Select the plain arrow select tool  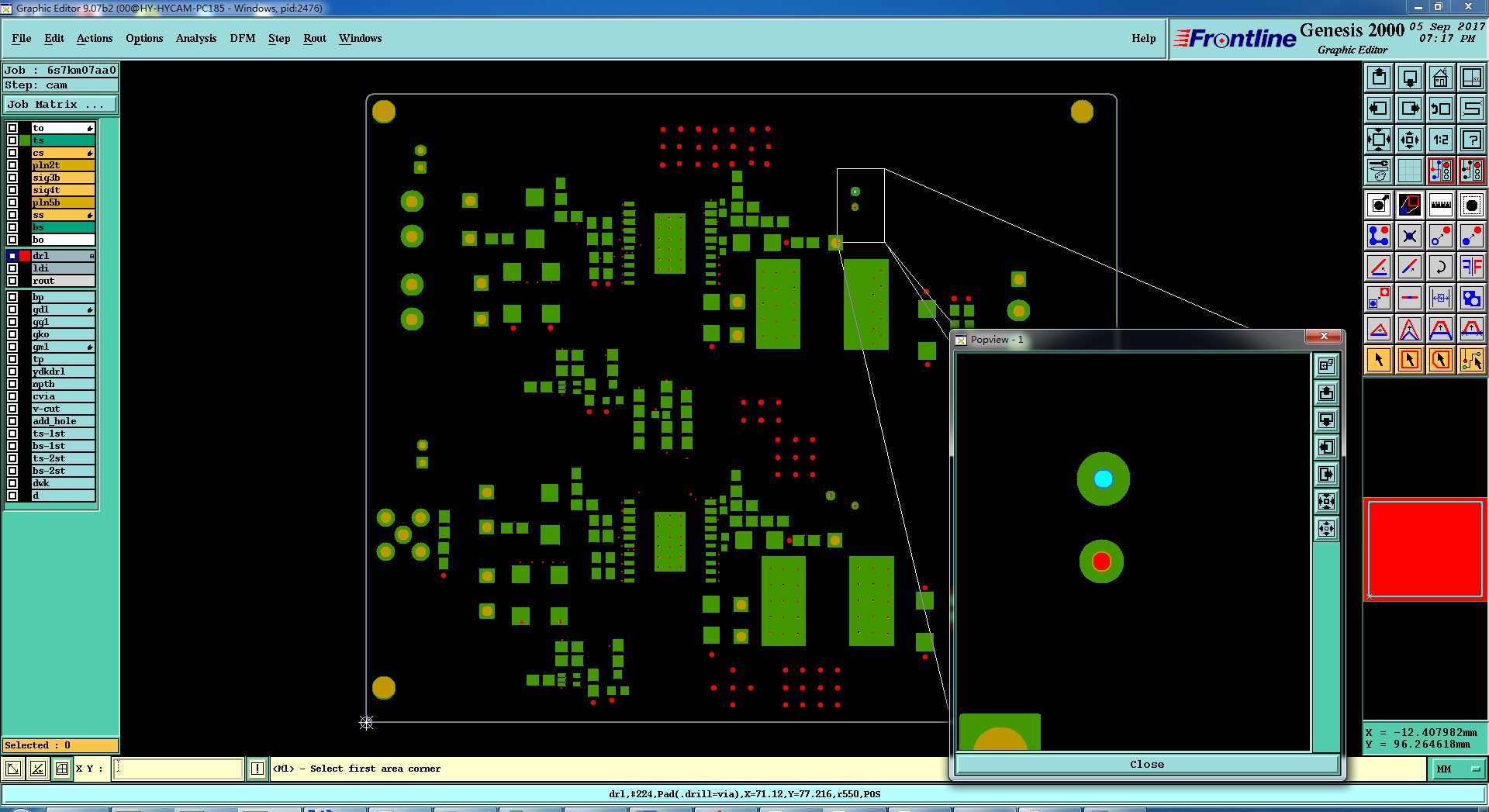(x=1379, y=360)
